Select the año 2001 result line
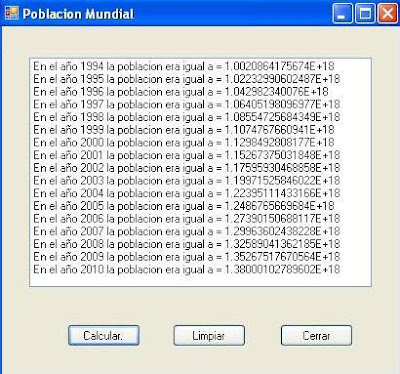 [187, 155]
